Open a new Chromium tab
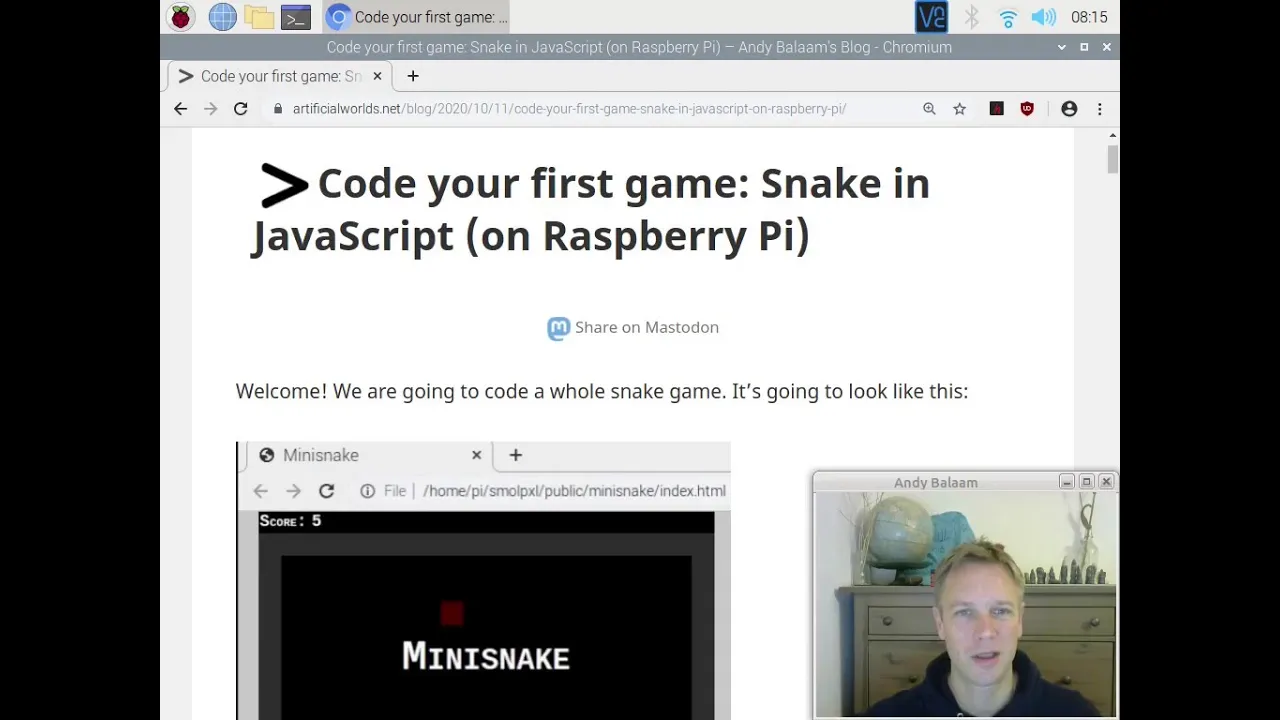Viewport: 1280px width, 720px height. pyautogui.click(x=413, y=76)
